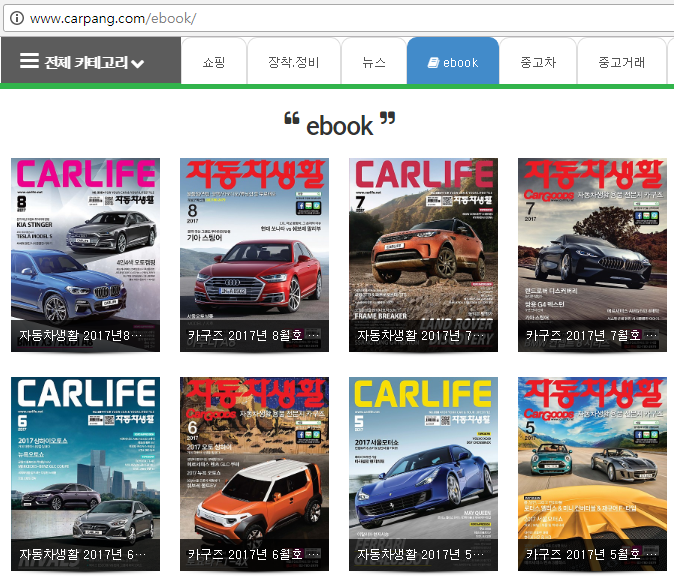The width and height of the screenshot is (674, 584).
Task: Expand the 전체 카테고리 dropdown chevron
Action: coord(138,64)
